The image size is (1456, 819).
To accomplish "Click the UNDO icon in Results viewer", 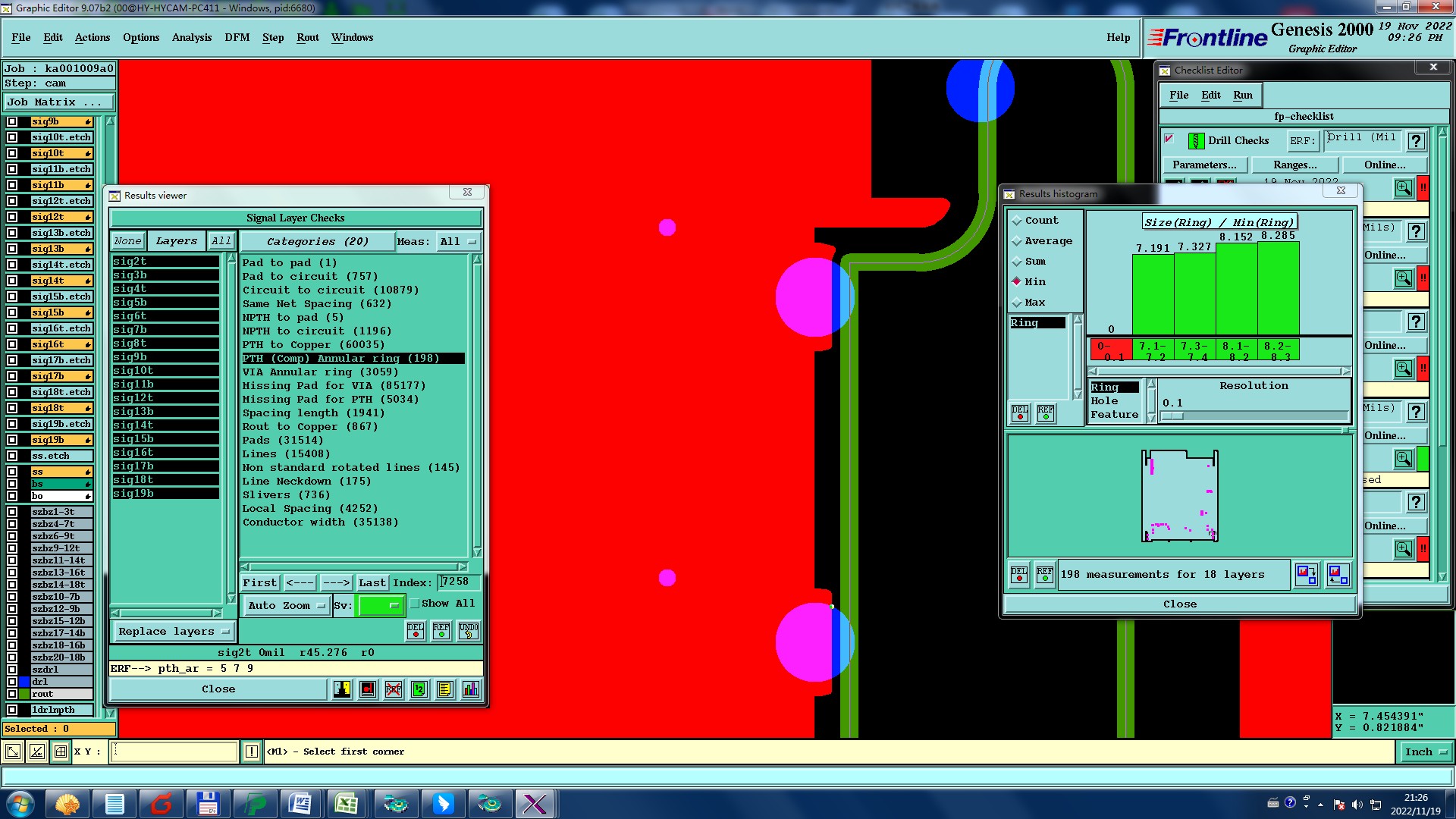I will [x=468, y=631].
